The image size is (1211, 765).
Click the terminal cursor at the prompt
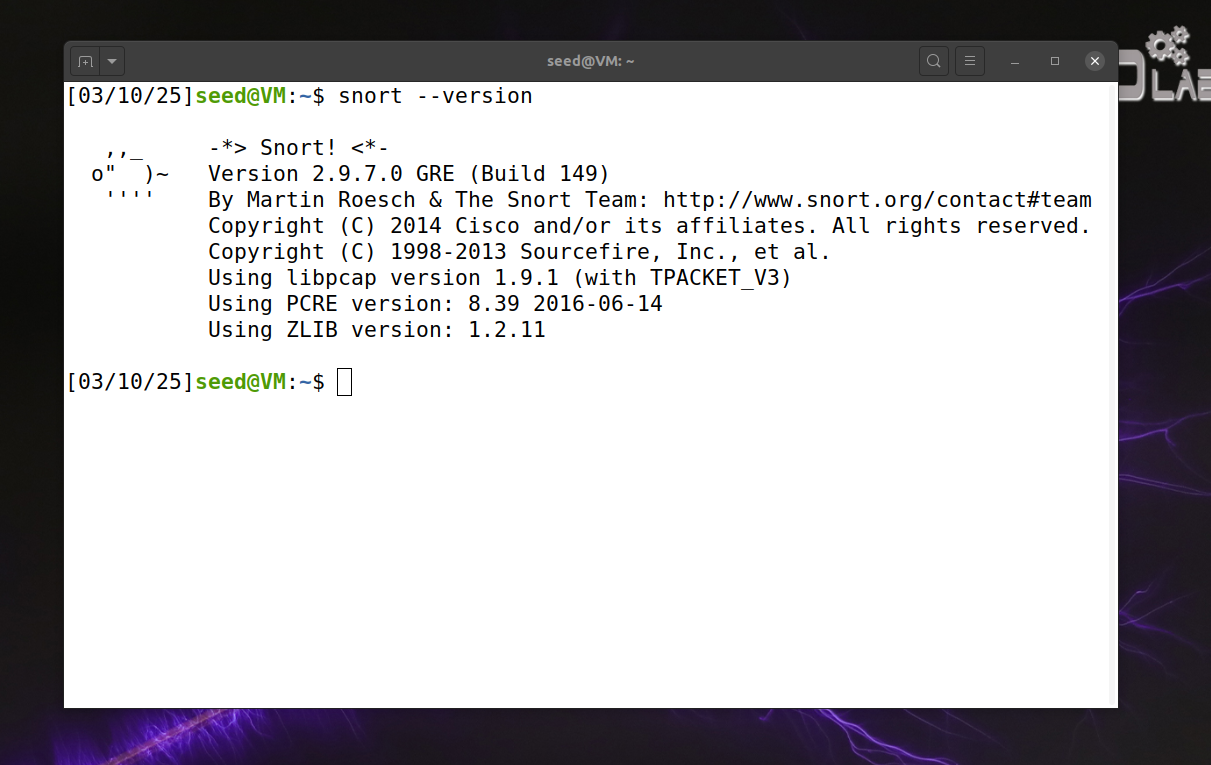344,382
